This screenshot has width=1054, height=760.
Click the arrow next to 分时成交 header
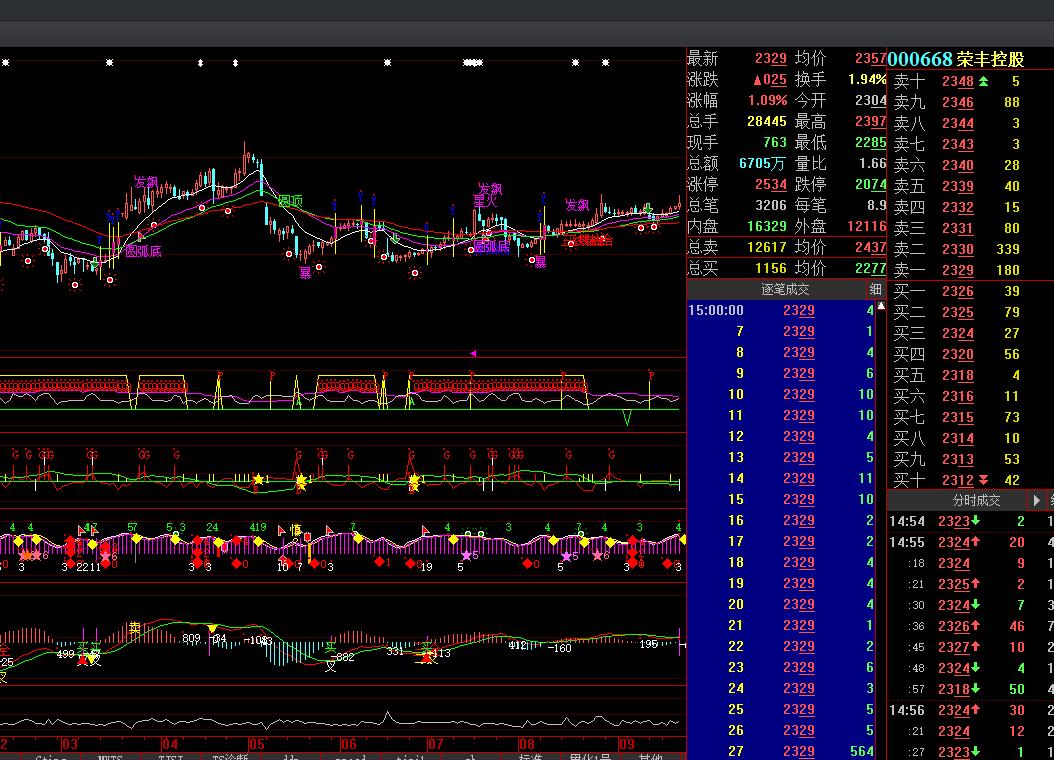point(1036,501)
